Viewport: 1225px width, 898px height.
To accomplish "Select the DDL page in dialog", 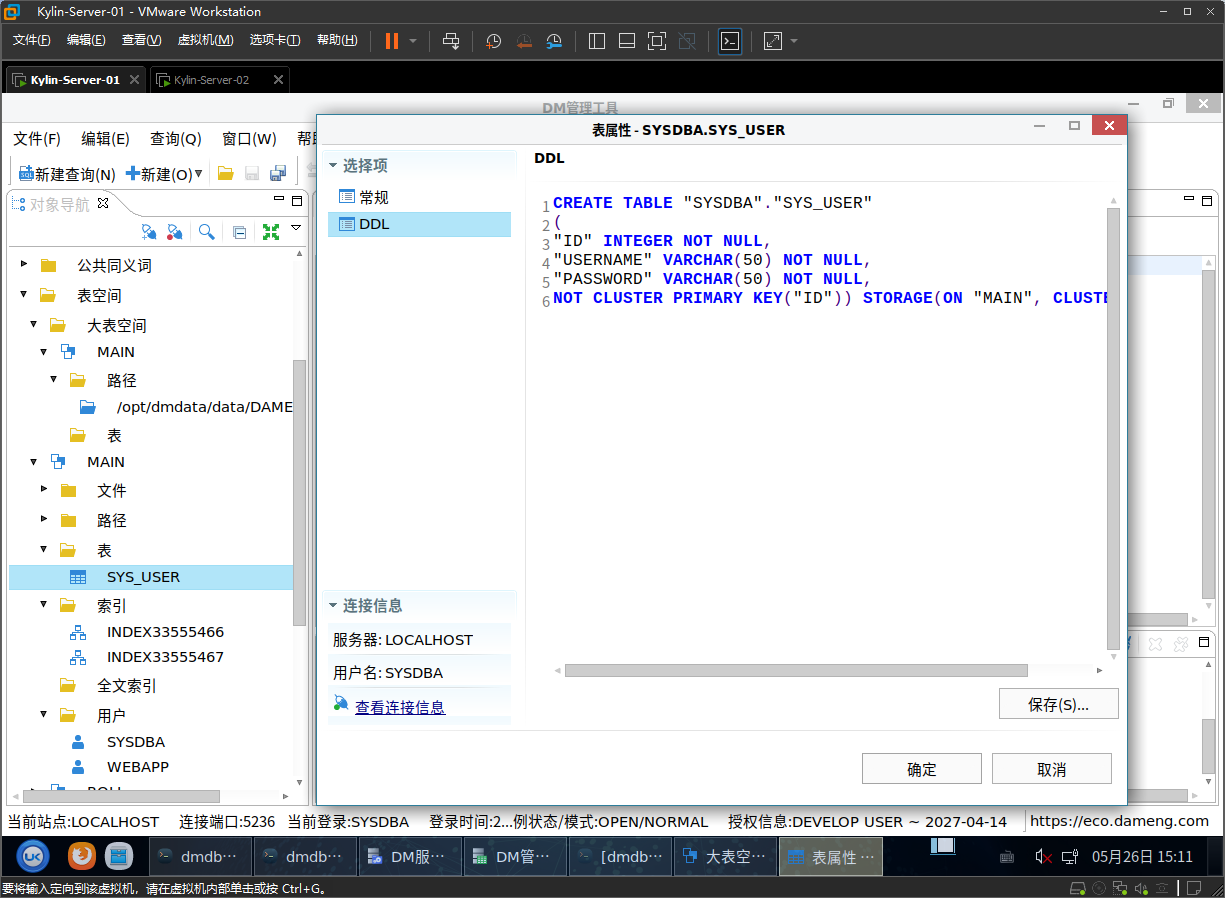I will 419,224.
